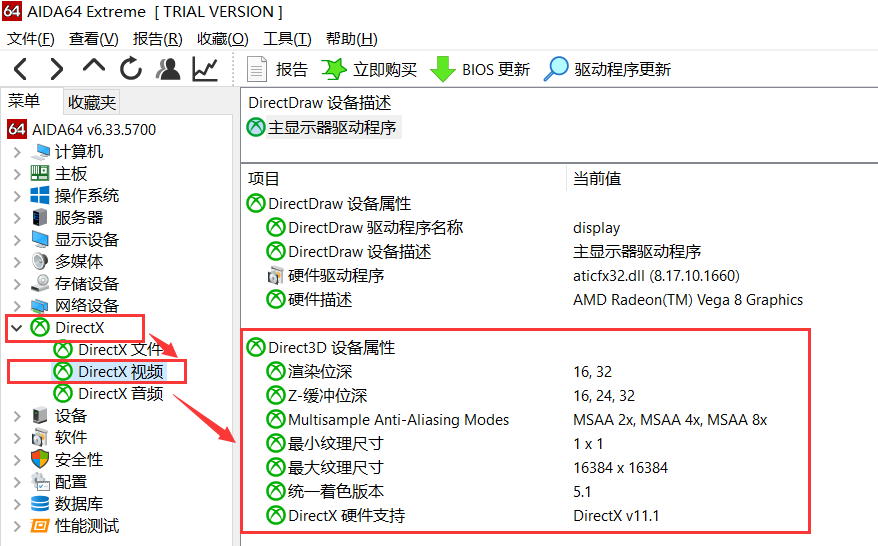Image resolution: width=878 pixels, height=546 pixels.
Task: Expand the 软件 tree node
Action: tap(17, 437)
